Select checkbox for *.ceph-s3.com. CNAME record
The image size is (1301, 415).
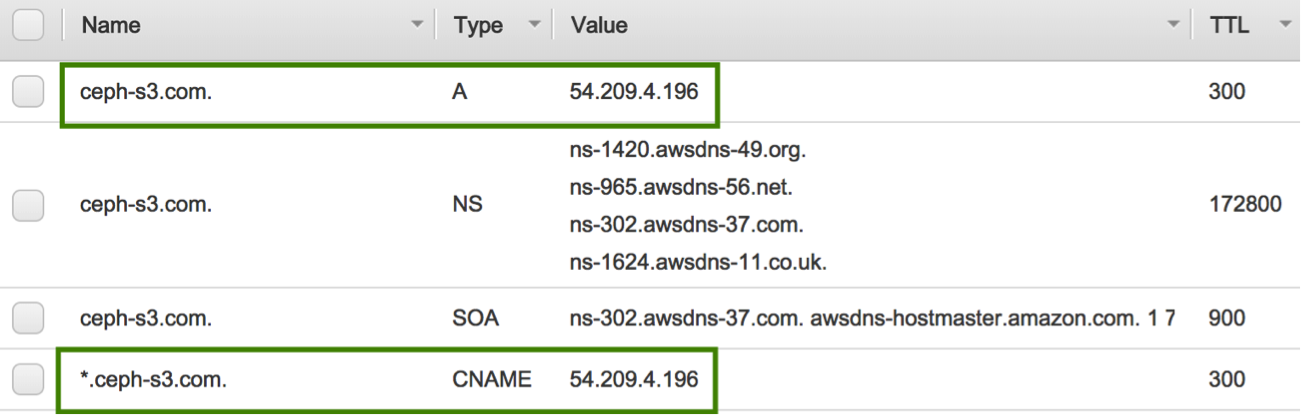[x=28, y=379]
